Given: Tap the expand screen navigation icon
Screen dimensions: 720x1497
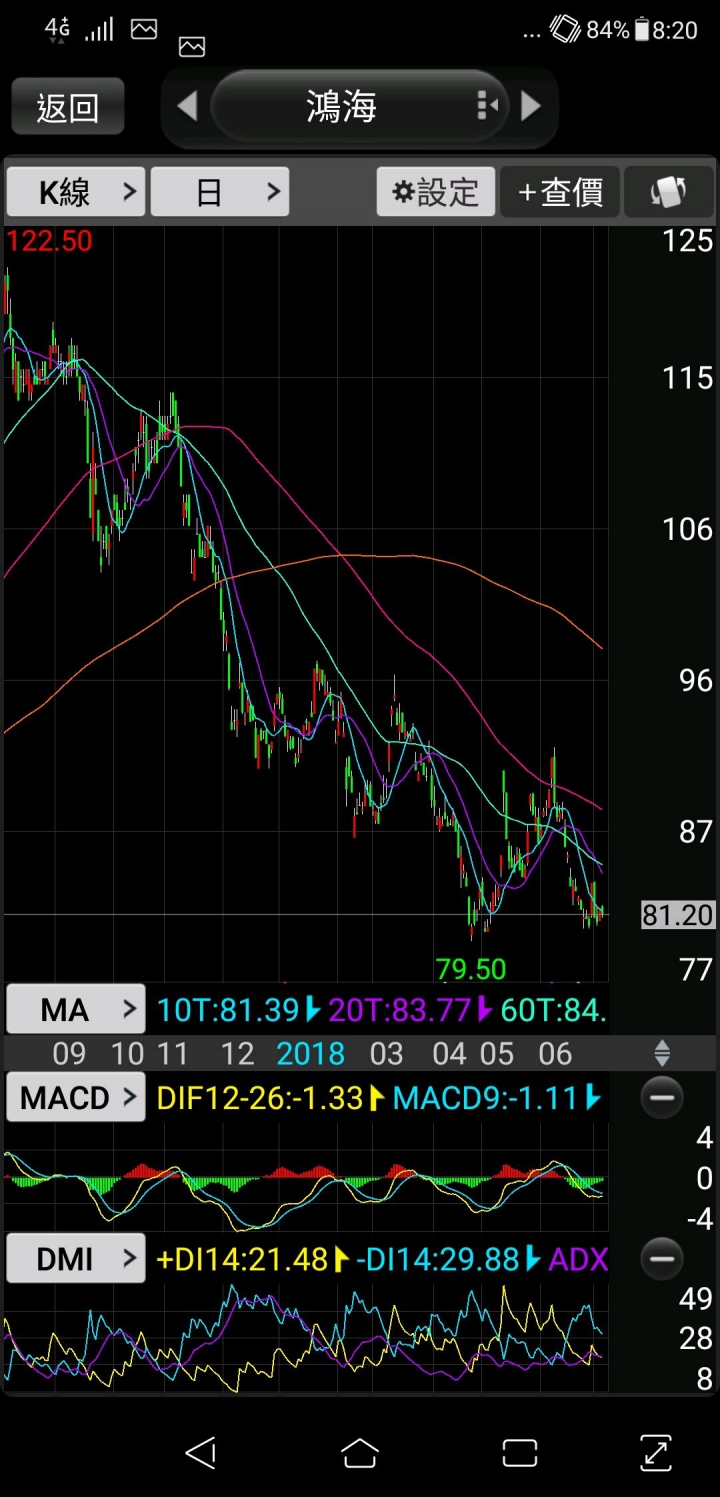Looking at the screenshot, I should click(x=655, y=1452).
